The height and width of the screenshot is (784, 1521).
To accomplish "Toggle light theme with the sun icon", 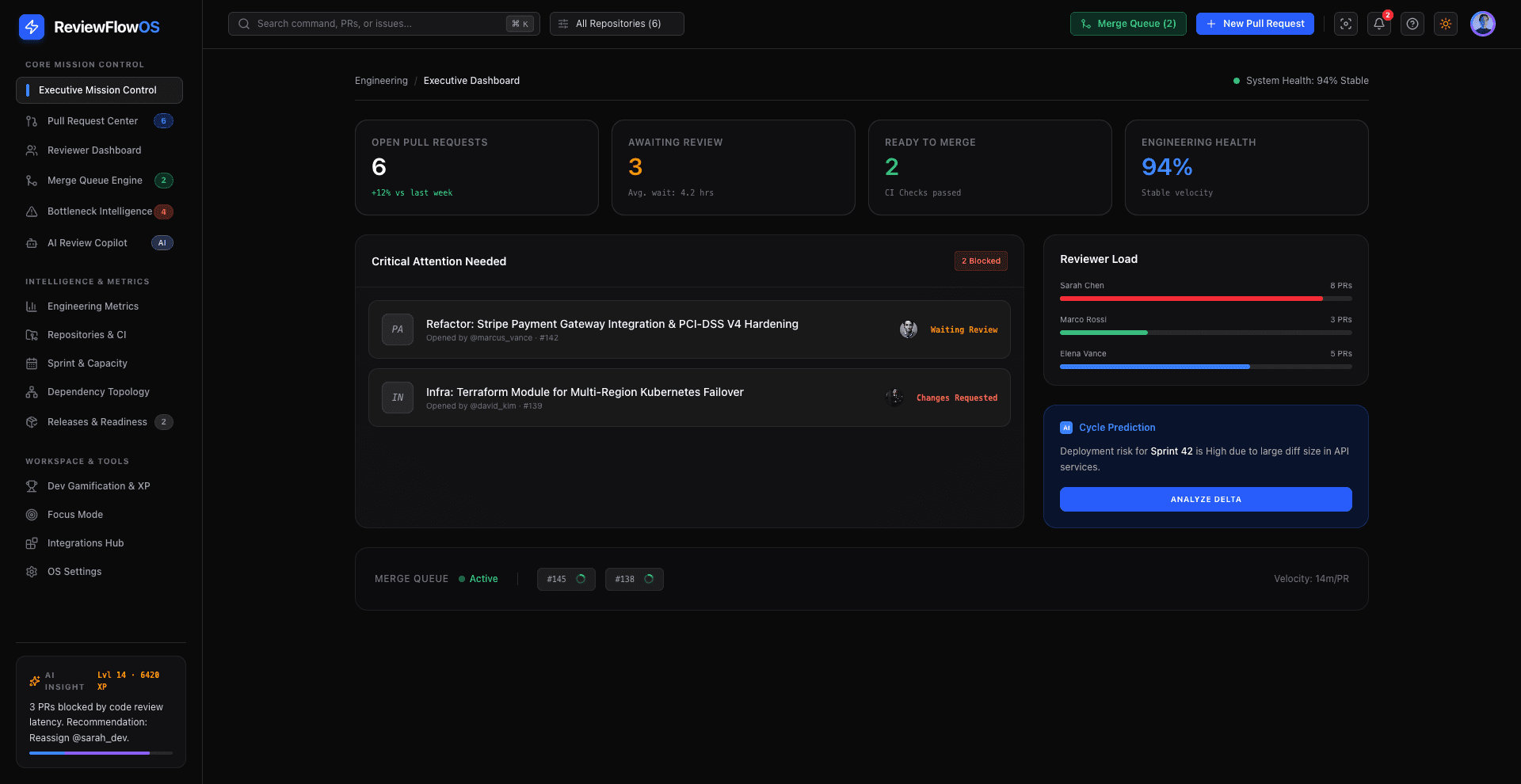I will [x=1446, y=24].
